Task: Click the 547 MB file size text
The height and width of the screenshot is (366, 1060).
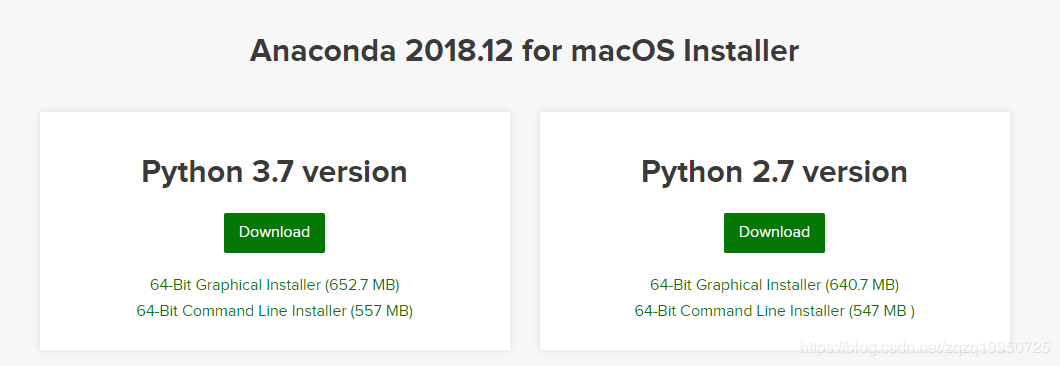Action: 878,311
